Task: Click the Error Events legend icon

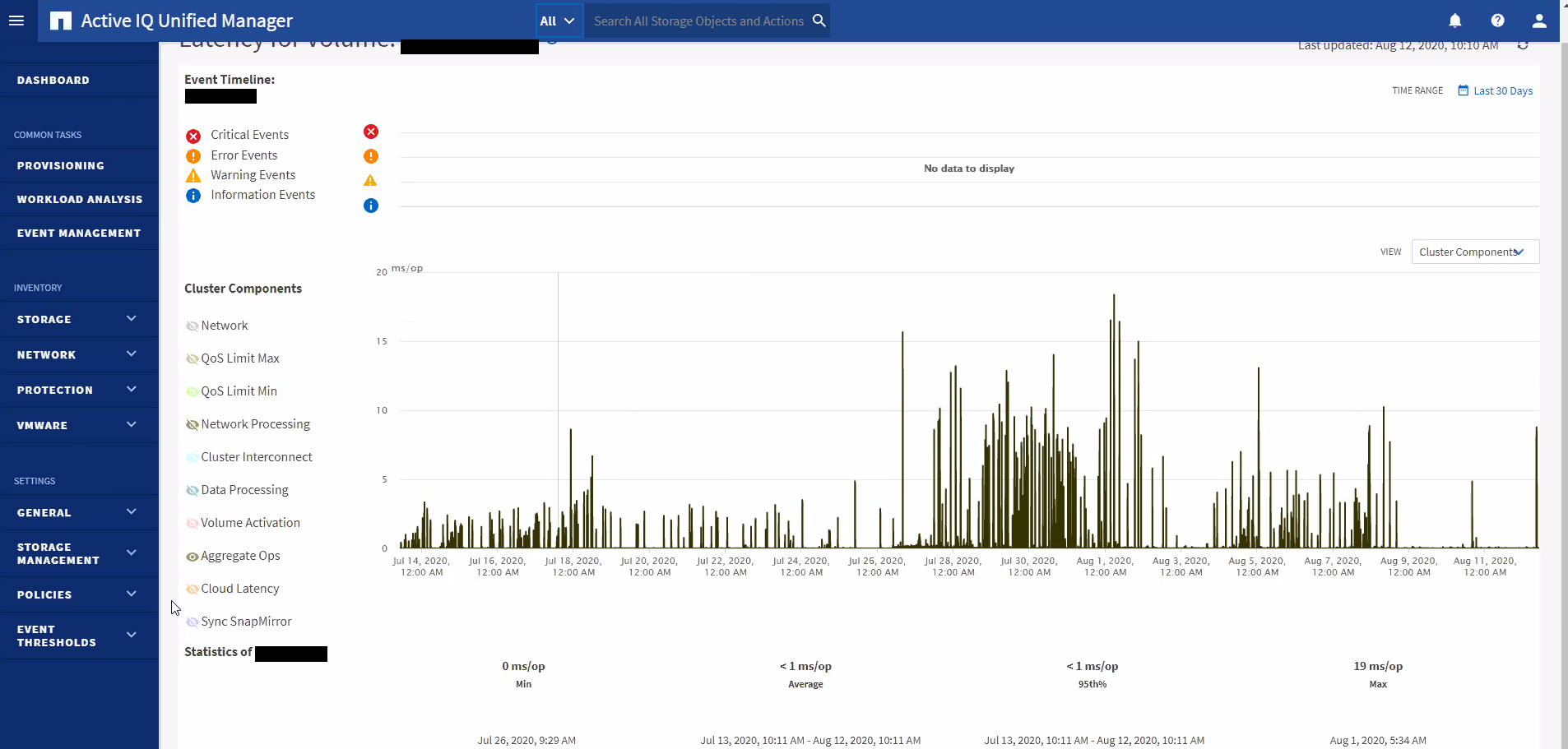Action: (193, 155)
